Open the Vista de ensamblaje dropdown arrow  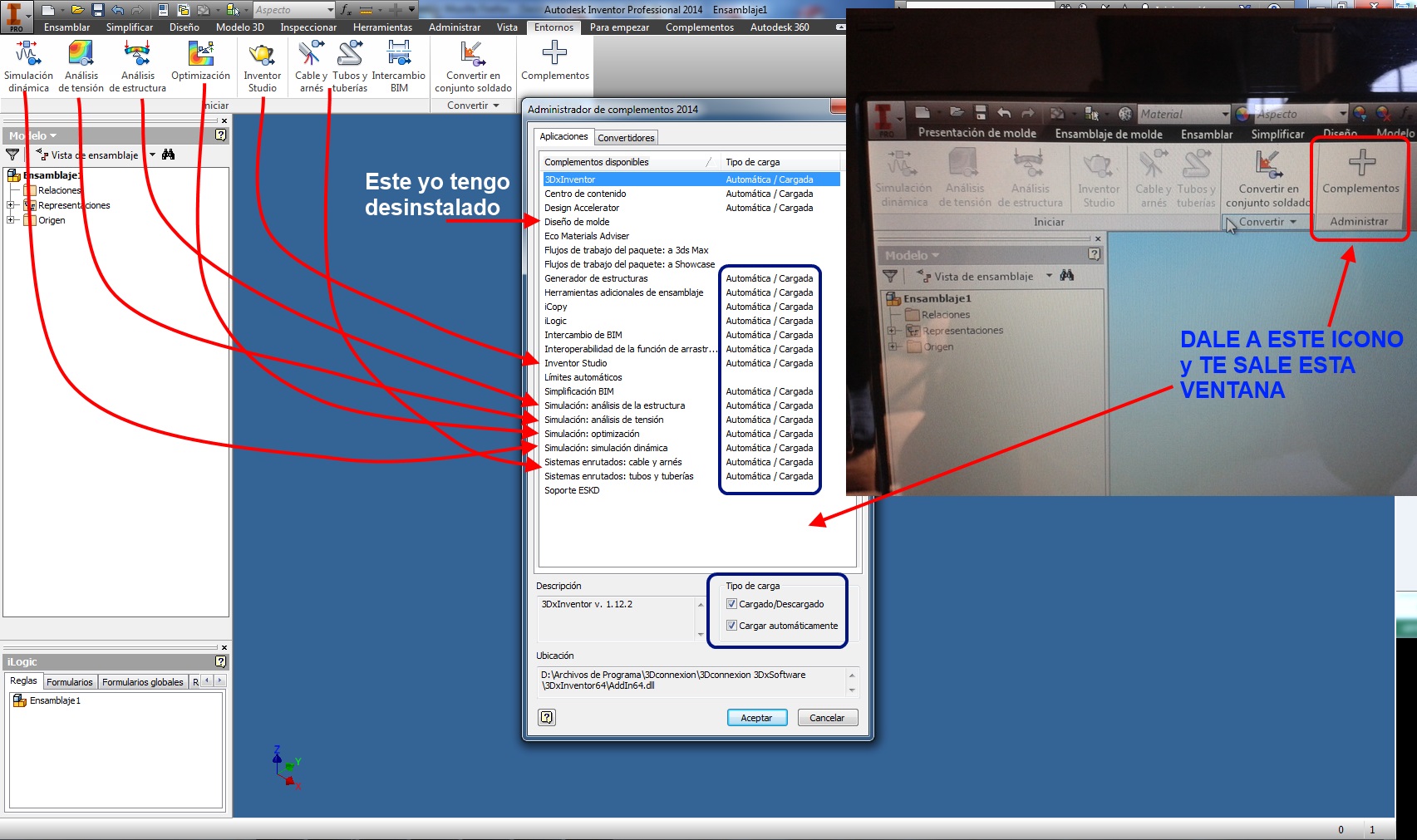tap(152, 155)
